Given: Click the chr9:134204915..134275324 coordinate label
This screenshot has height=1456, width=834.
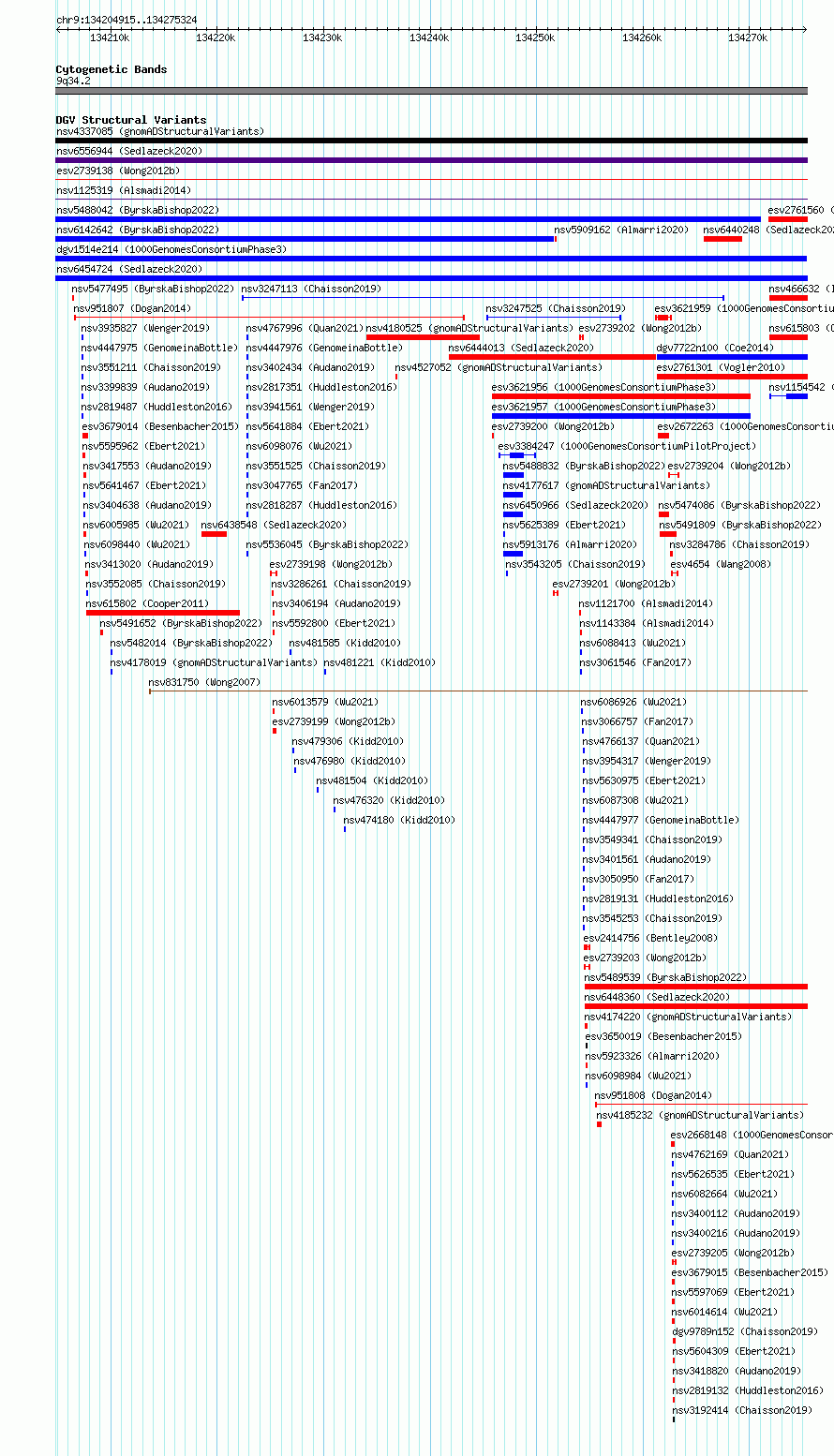Looking at the screenshot, I should click(127, 20).
